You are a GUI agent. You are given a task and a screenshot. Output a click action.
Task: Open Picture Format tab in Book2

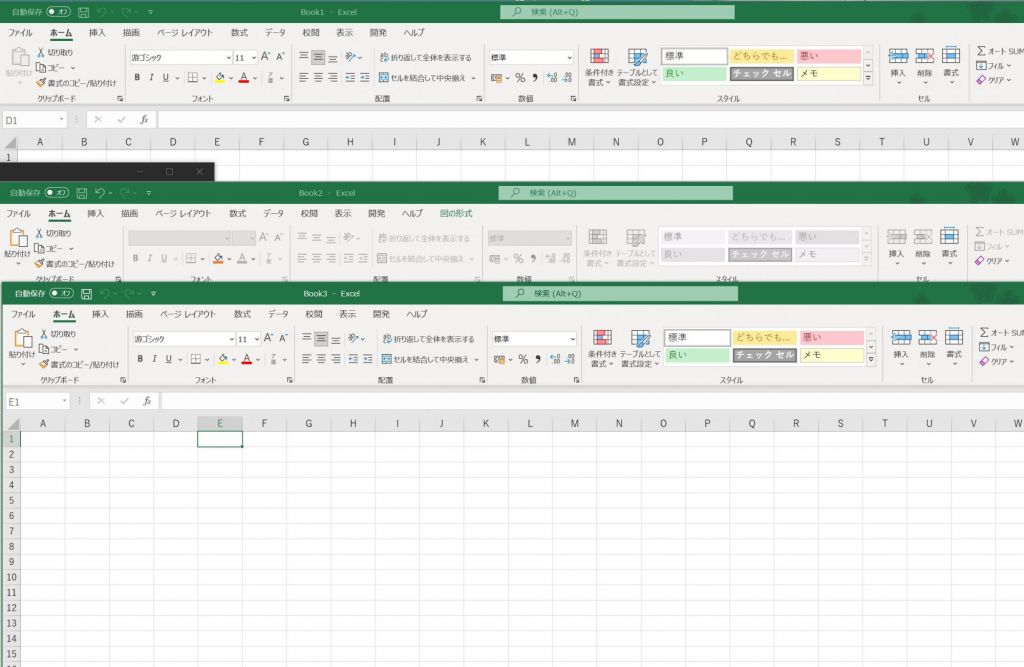tap(456, 214)
